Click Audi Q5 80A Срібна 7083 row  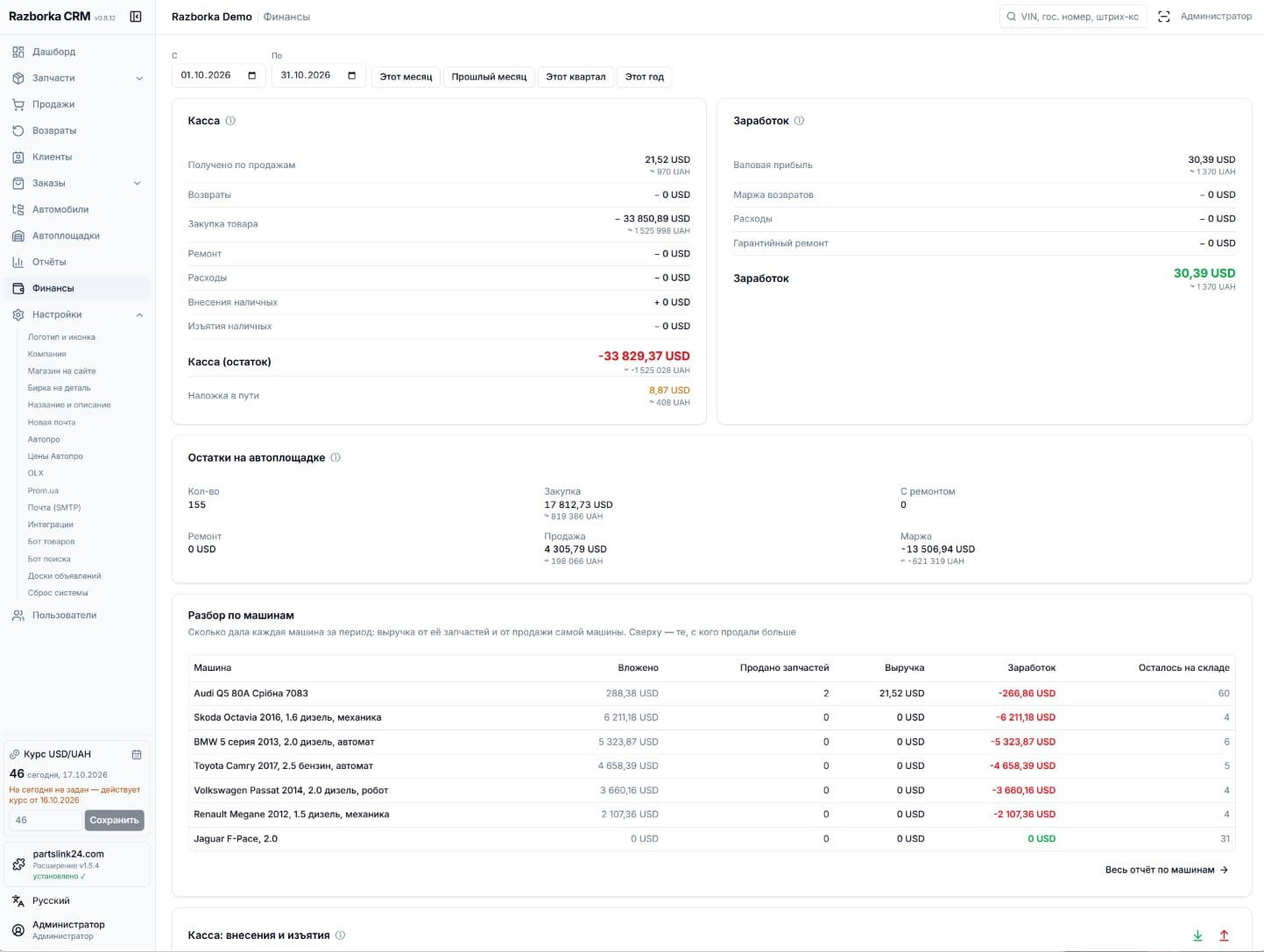point(711,693)
